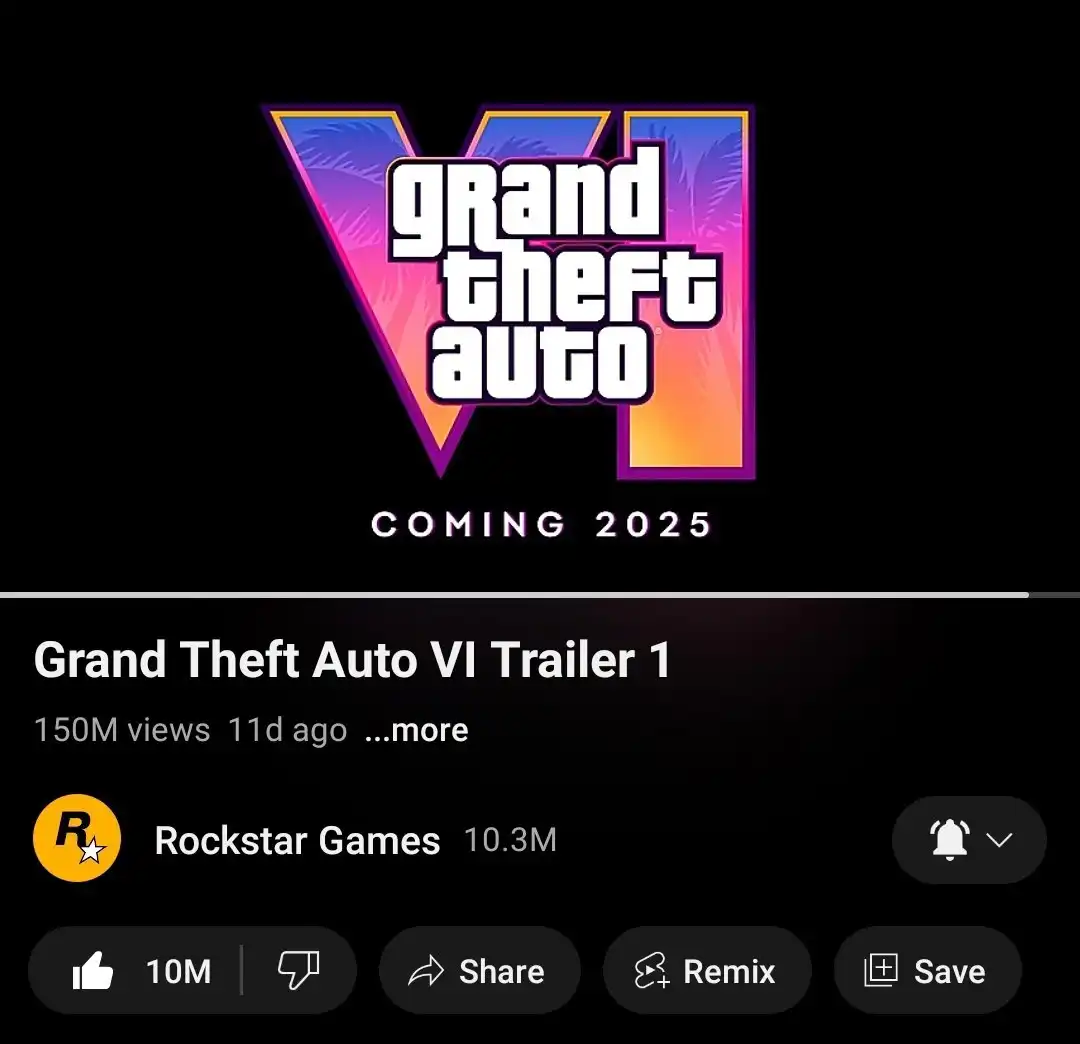
Task: Tap the Share arrow icon
Action: (x=426, y=971)
